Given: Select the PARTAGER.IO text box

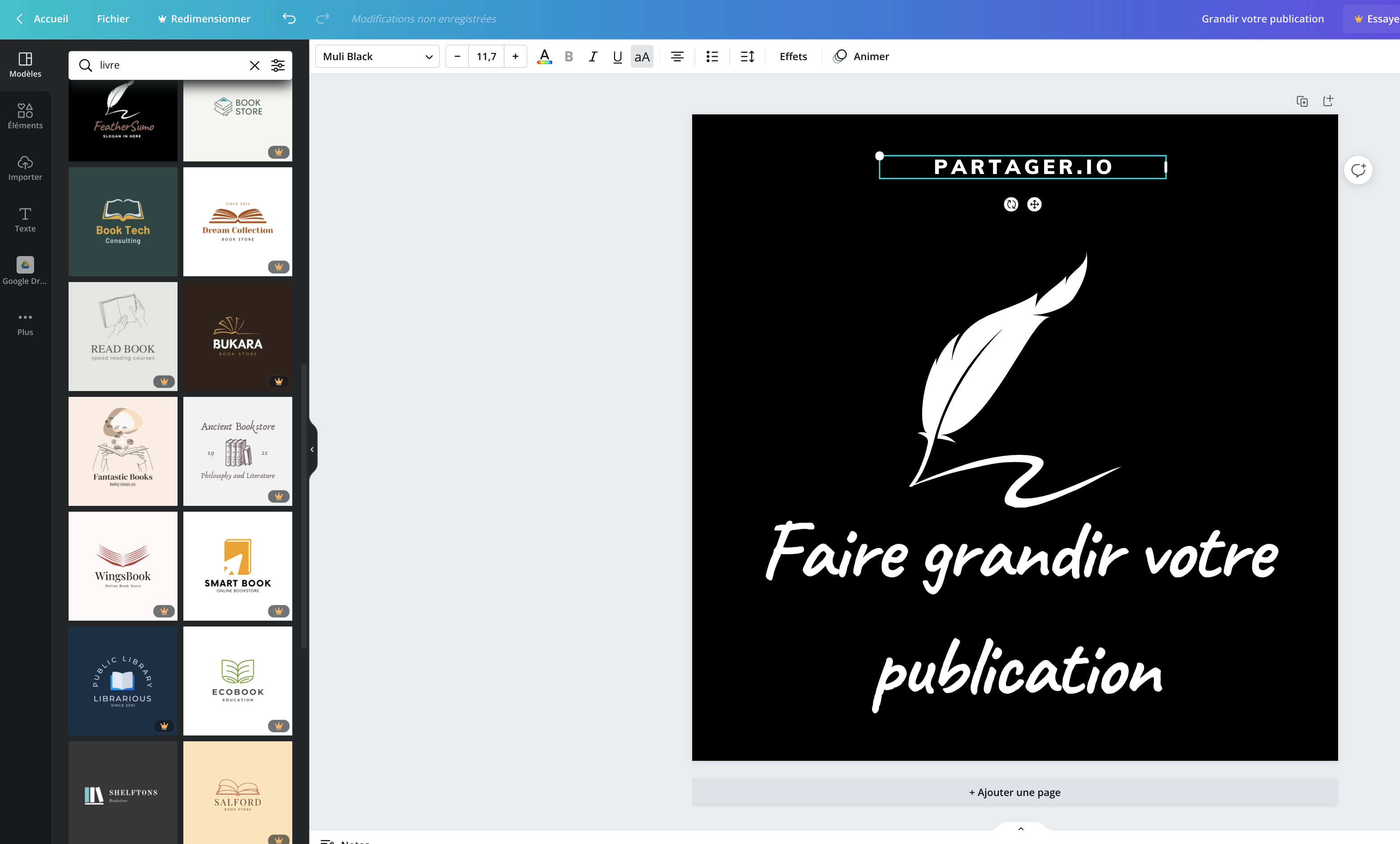Looking at the screenshot, I should point(1023,167).
